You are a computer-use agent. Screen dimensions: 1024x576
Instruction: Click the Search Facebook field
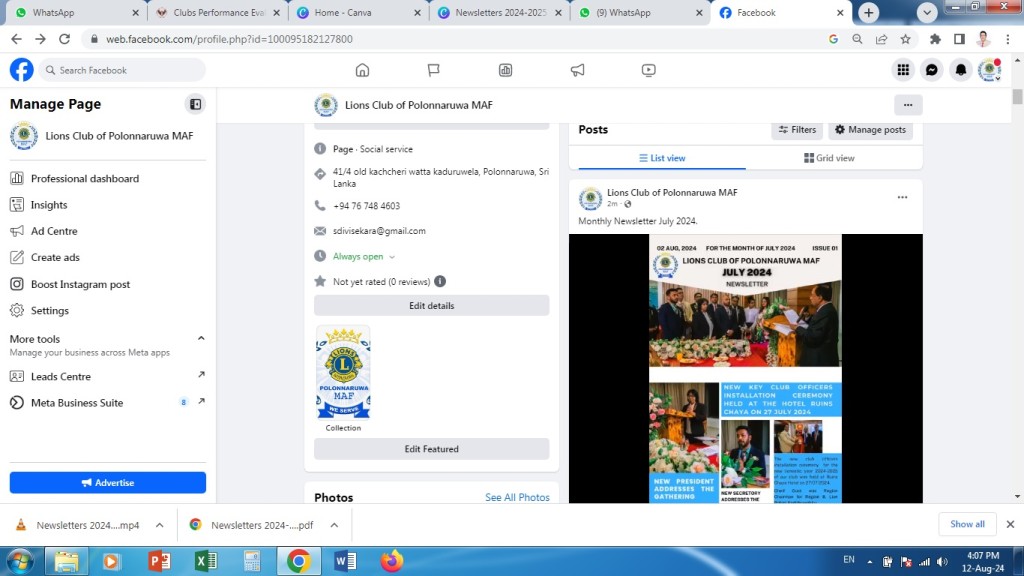pos(122,70)
